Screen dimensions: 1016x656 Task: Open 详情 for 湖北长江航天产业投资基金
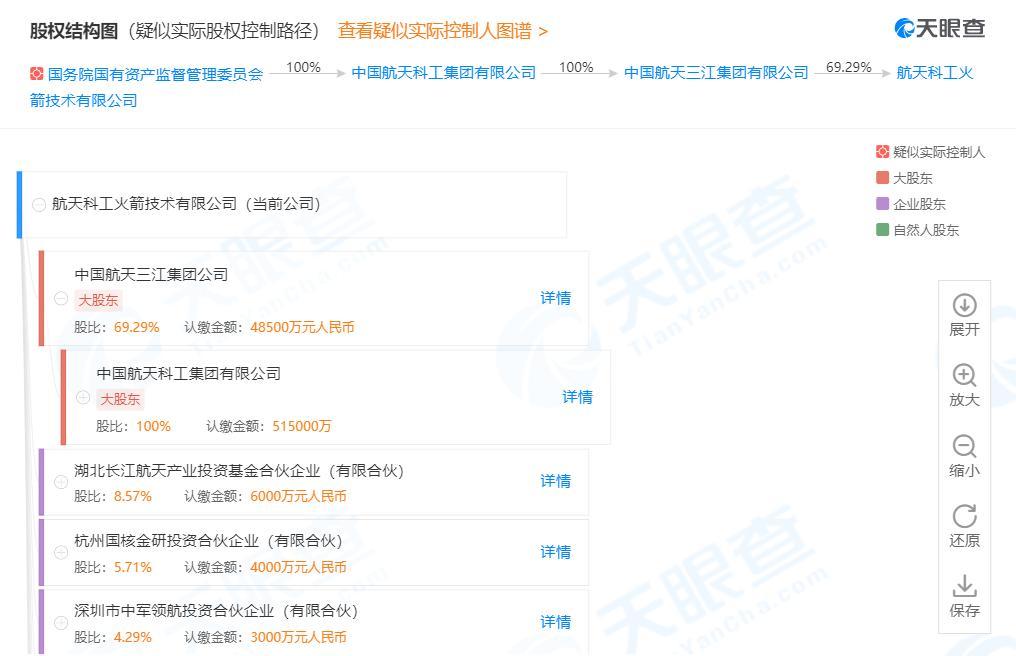coord(555,481)
